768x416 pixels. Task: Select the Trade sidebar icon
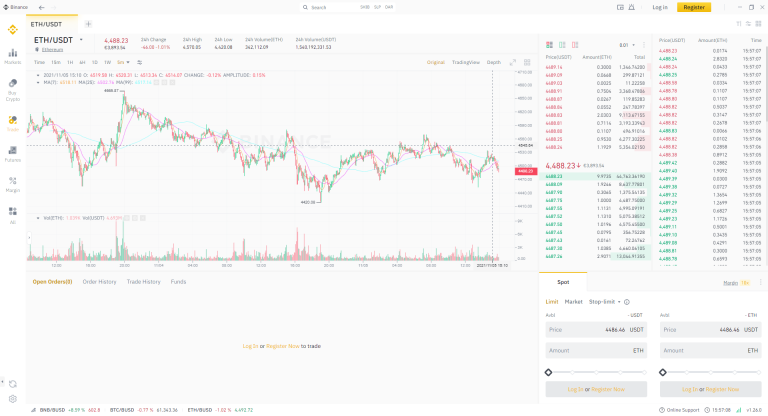[x=13, y=123]
